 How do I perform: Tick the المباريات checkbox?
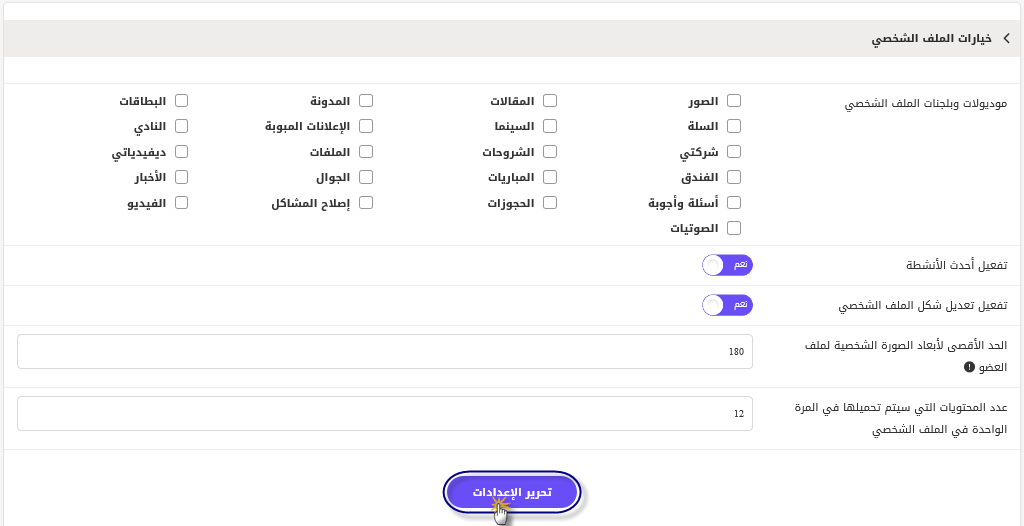pyautogui.click(x=550, y=177)
